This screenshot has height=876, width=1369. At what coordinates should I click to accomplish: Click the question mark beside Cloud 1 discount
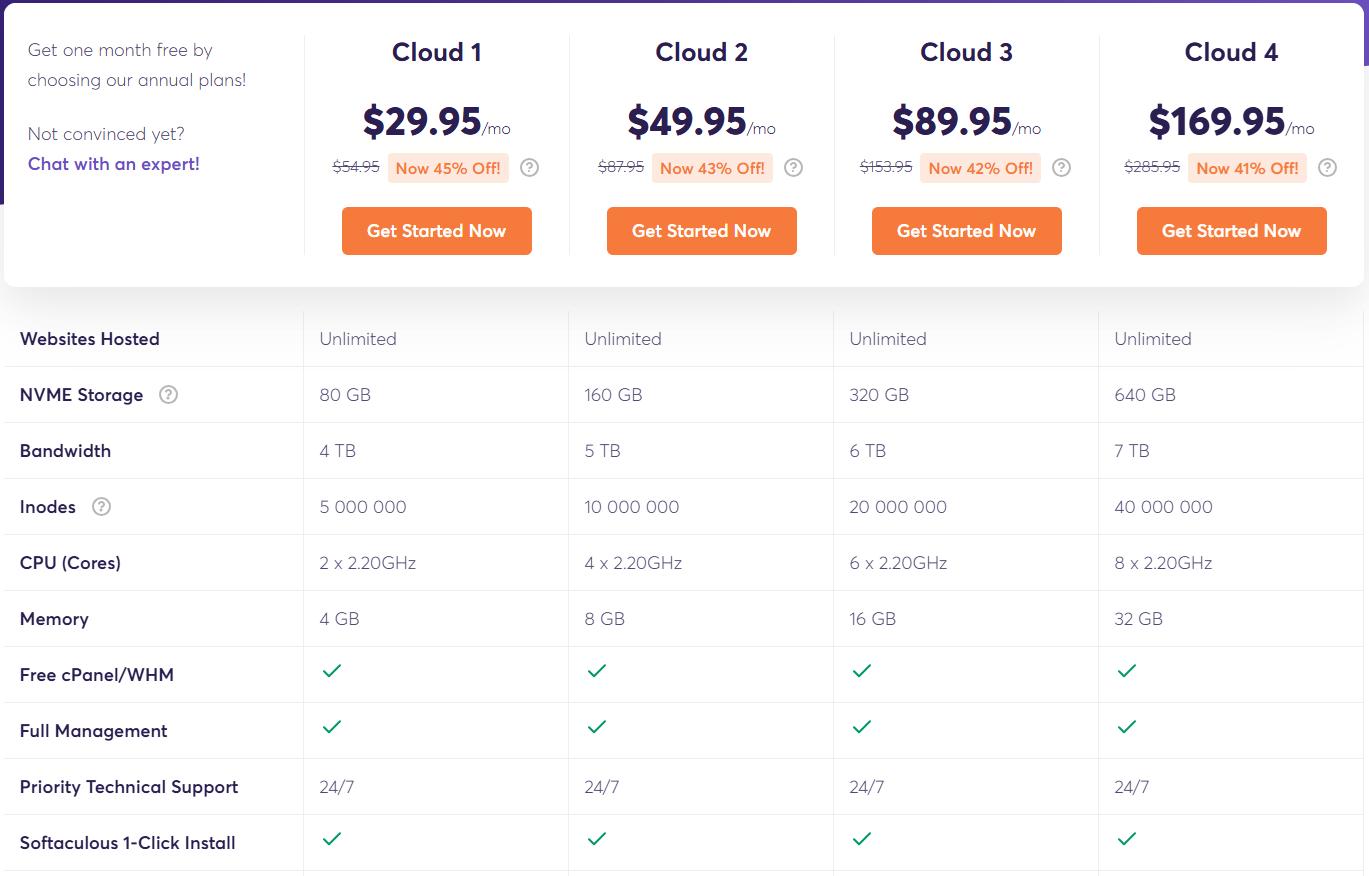[529, 168]
